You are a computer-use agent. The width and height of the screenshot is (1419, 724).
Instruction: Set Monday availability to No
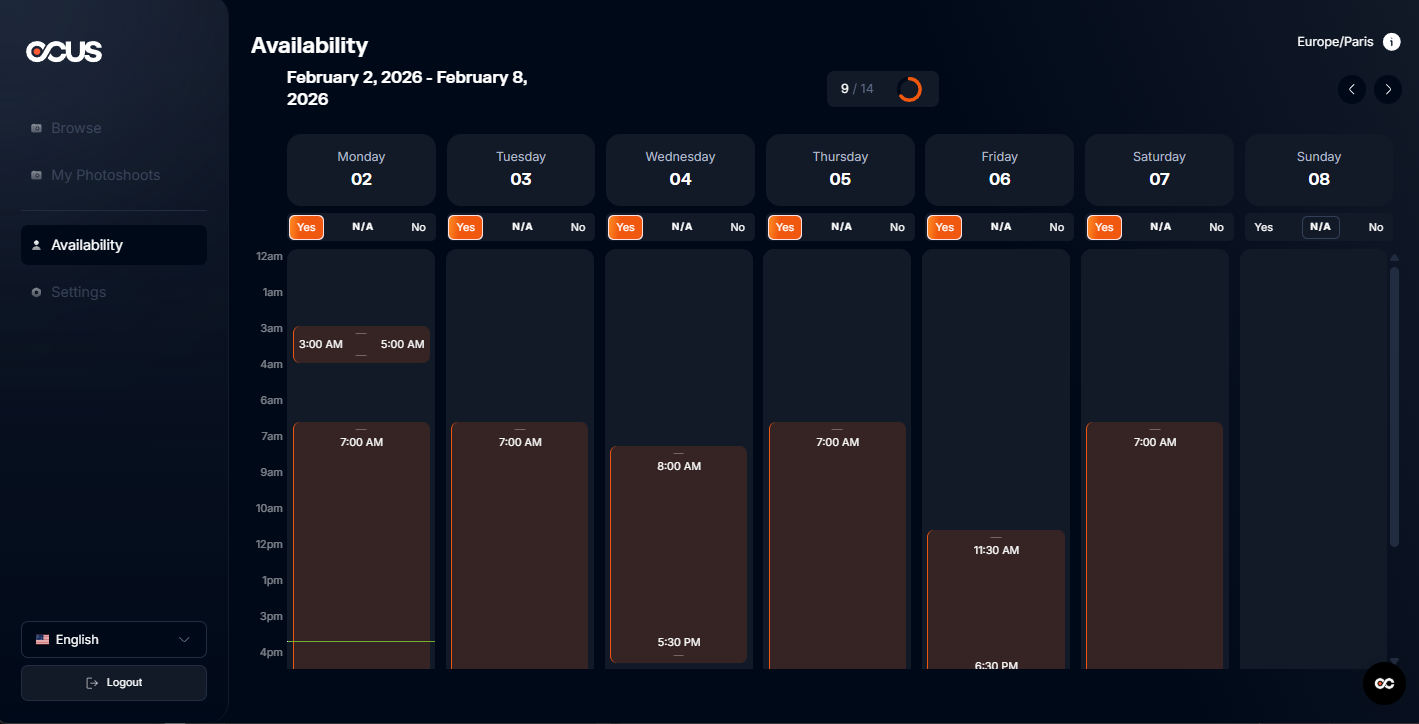pyautogui.click(x=418, y=227)
